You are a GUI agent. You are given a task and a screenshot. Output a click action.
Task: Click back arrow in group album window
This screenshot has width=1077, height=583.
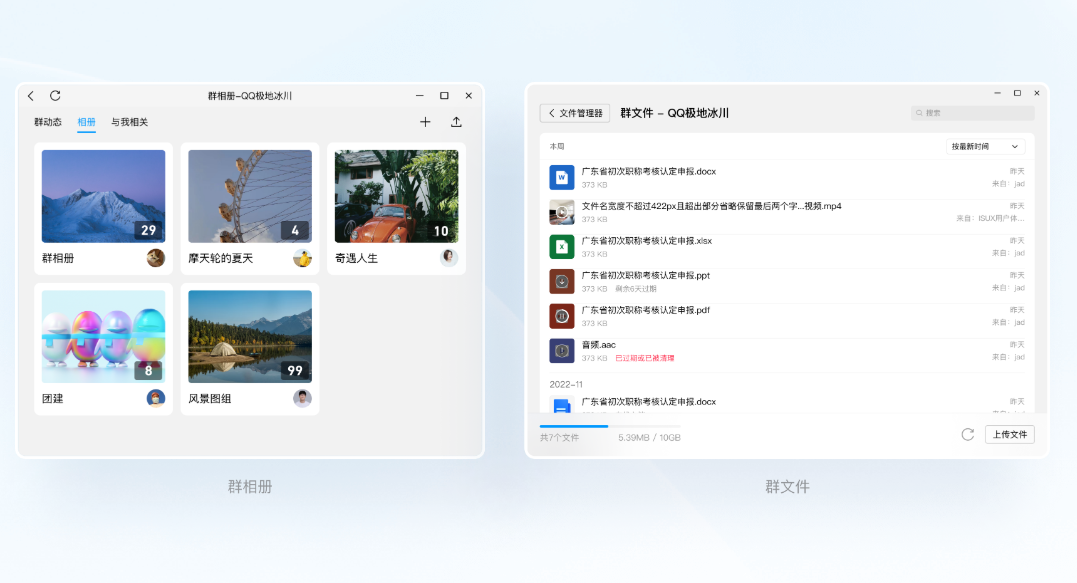(x=31, y=96)
